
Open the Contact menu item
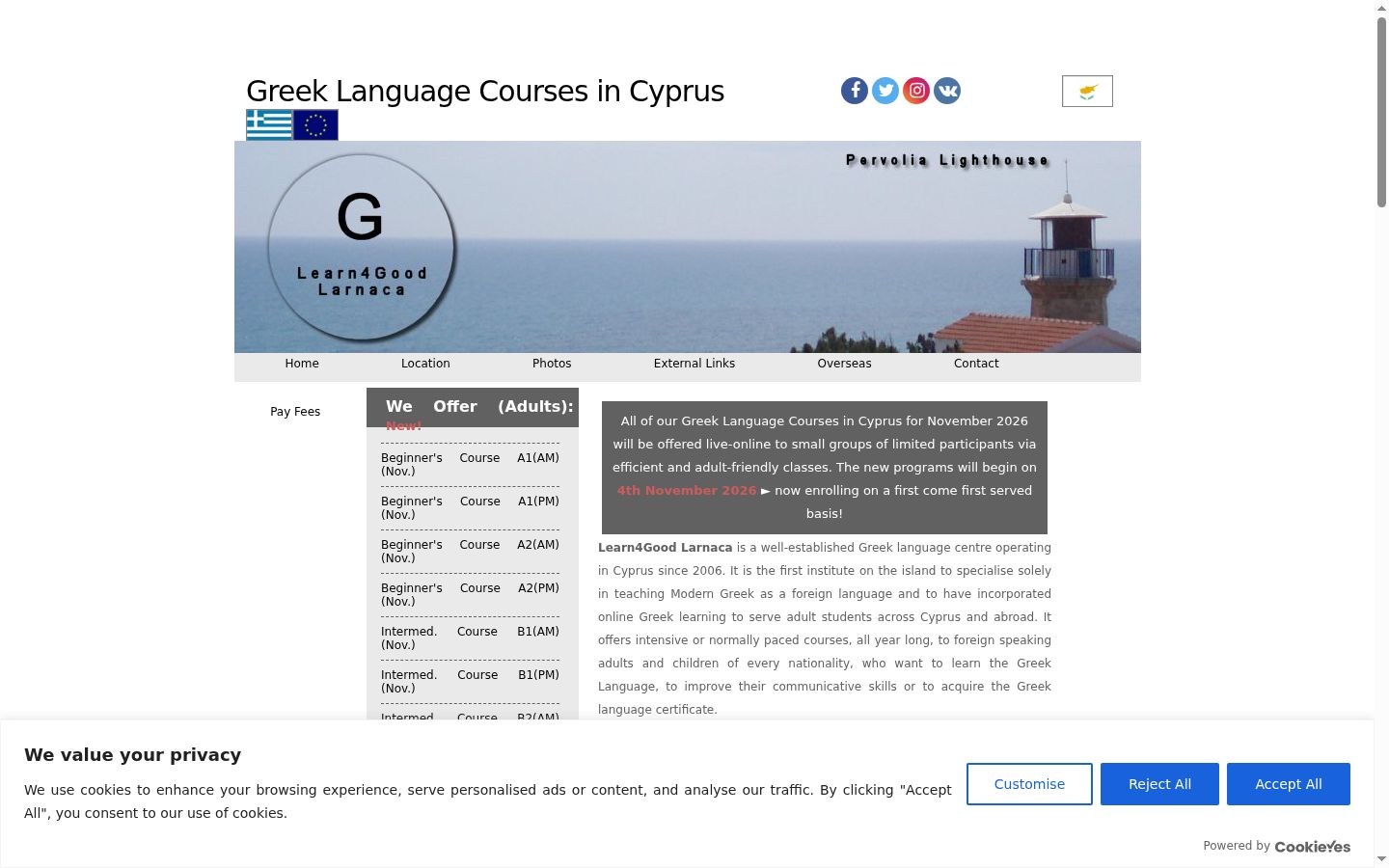click(976, 364)
